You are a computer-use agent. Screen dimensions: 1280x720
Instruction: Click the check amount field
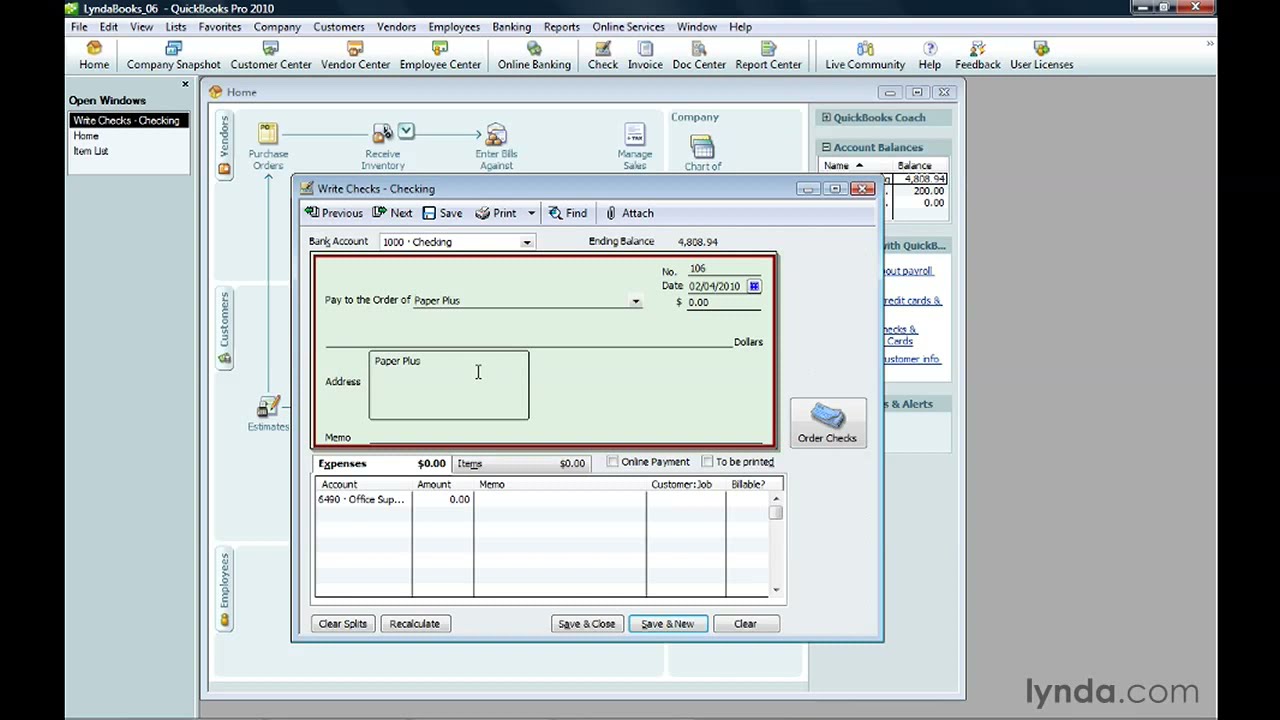723,302
